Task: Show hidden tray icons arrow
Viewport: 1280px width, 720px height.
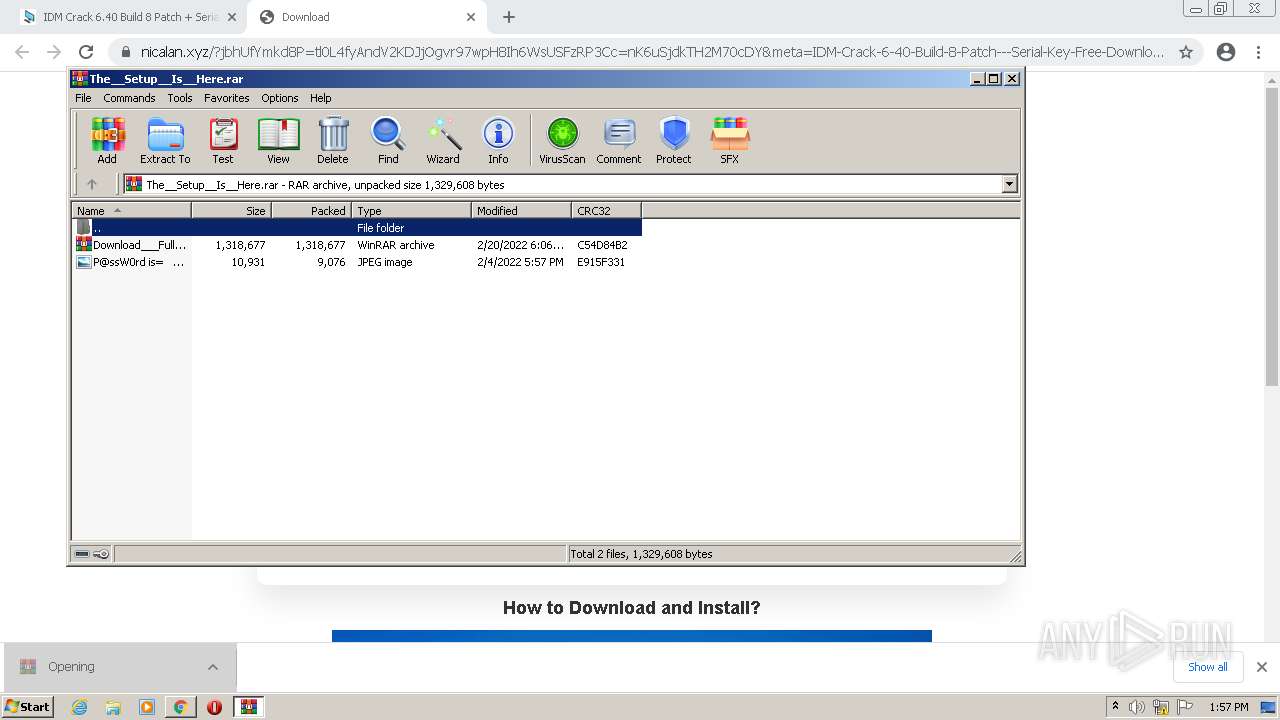Action: (1115, 706)
